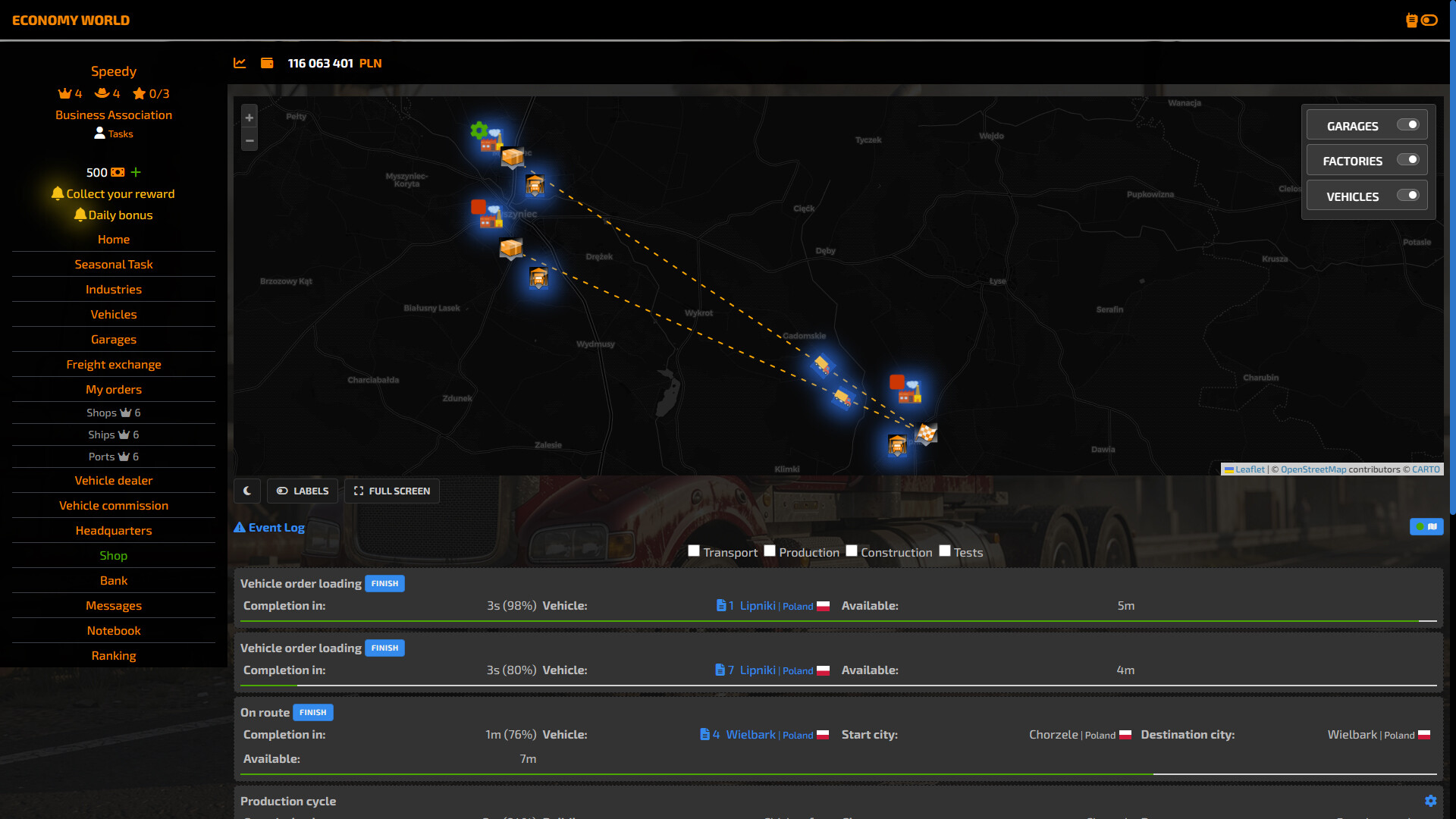Toggle dark map mode moon icon
1456x819 pixels.
coord(247,491)
